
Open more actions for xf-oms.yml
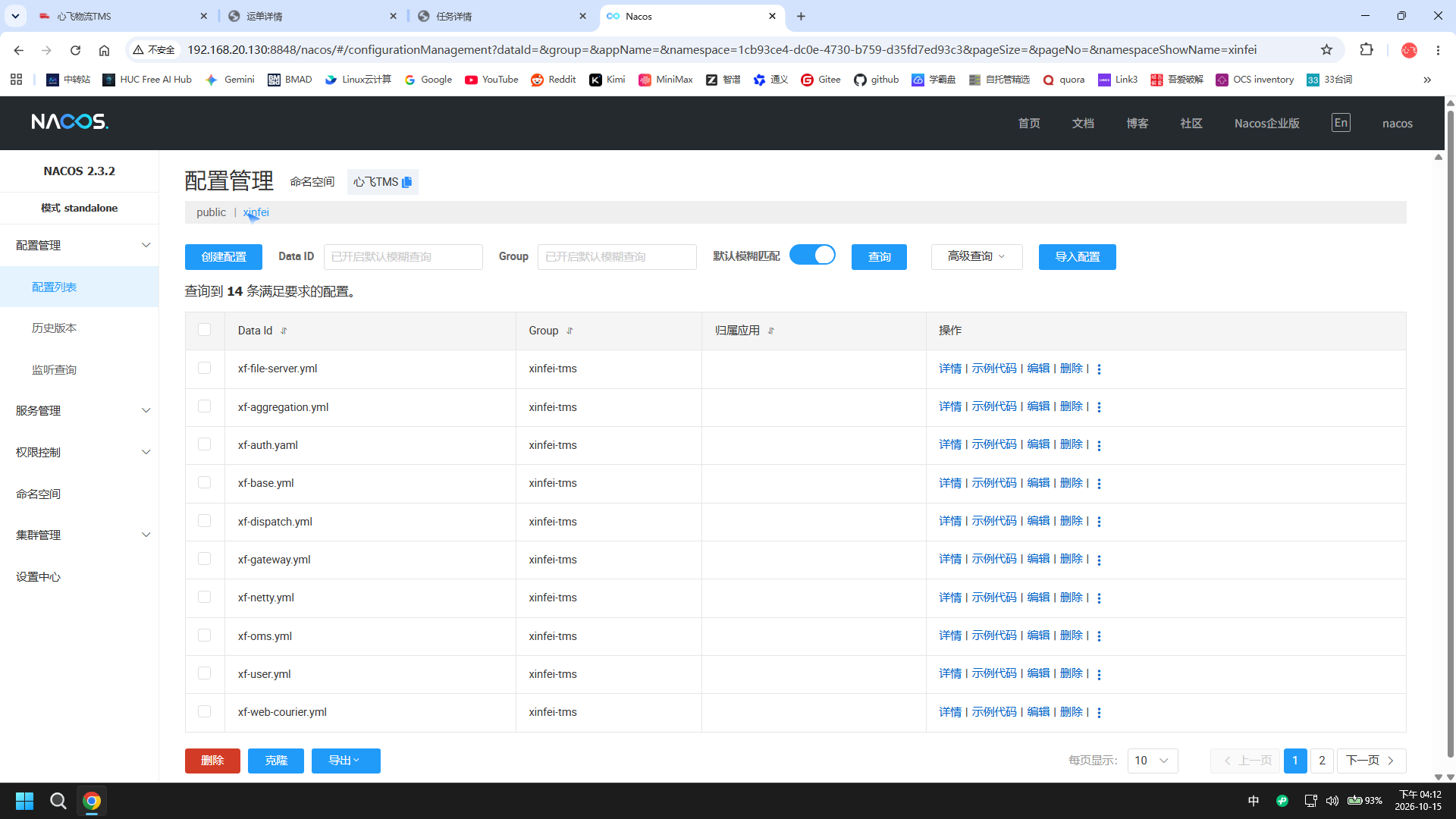point(1099,636)
